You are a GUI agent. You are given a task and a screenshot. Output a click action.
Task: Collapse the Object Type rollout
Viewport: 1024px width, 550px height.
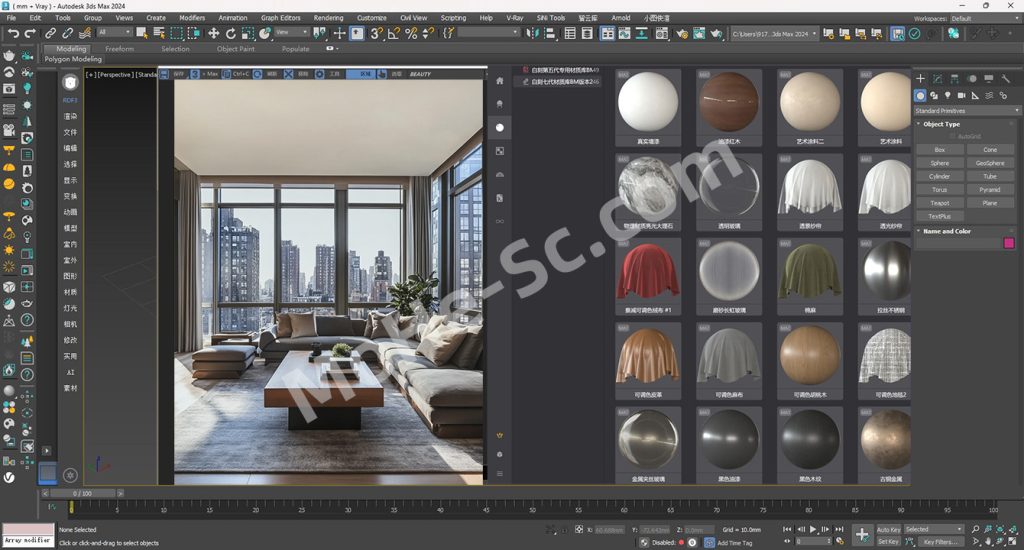(941, 124)
